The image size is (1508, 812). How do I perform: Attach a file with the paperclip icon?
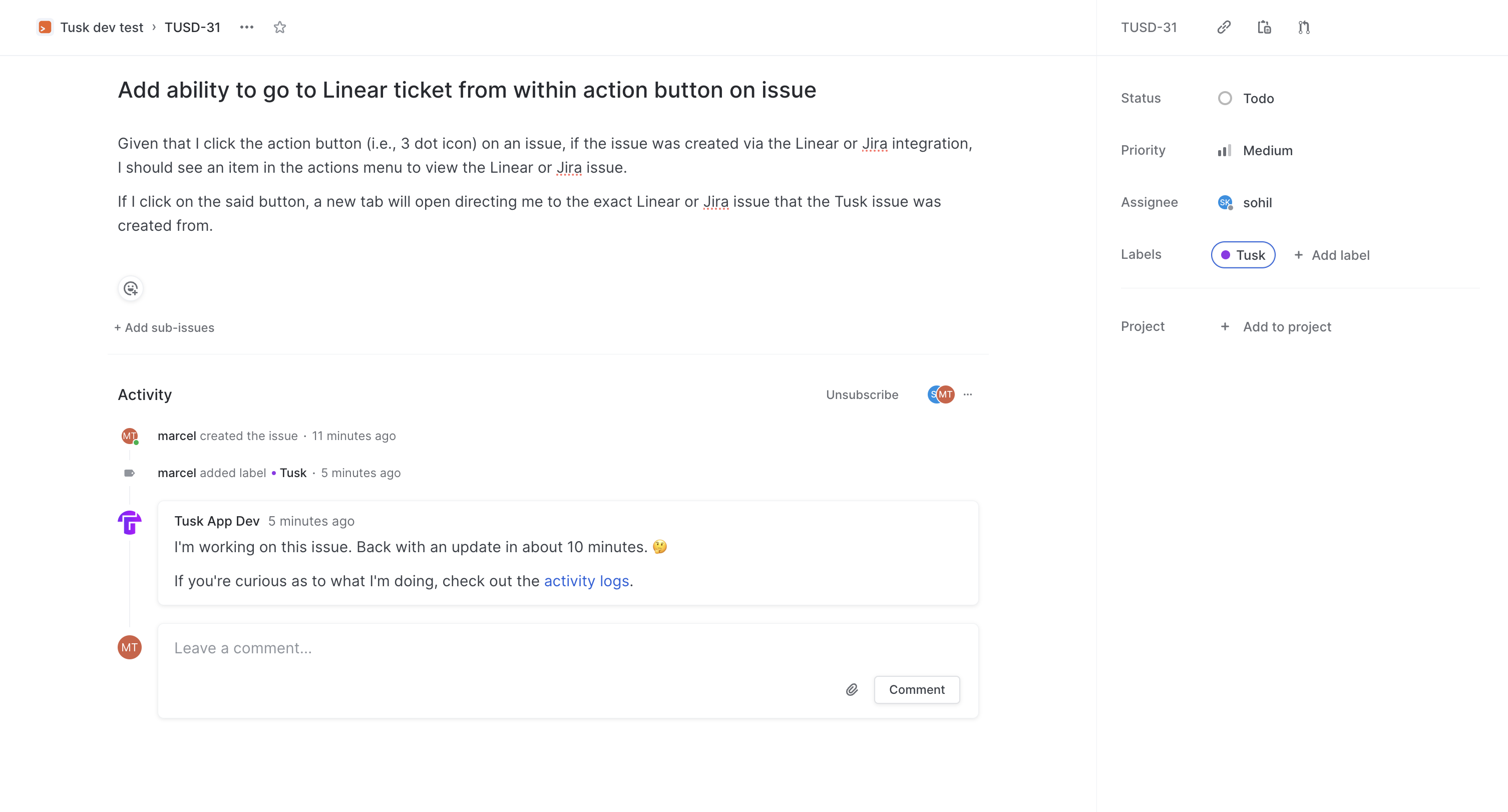pos(852,690)
